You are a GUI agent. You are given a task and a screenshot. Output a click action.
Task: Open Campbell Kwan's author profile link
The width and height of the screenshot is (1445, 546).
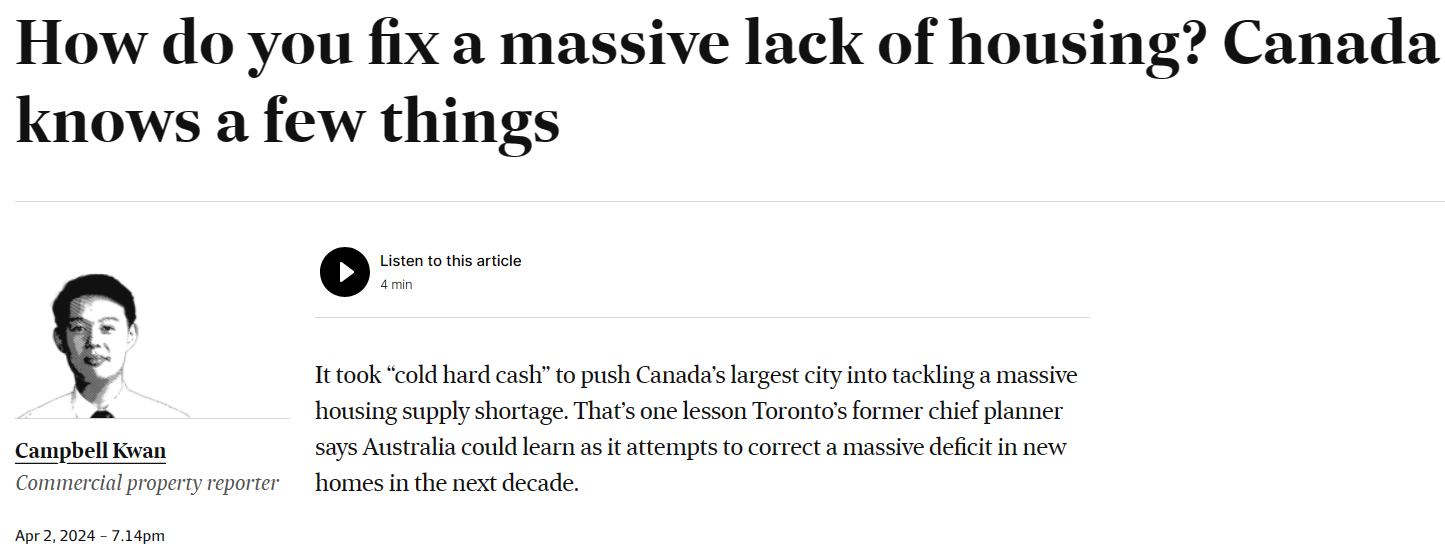(91, 452)
